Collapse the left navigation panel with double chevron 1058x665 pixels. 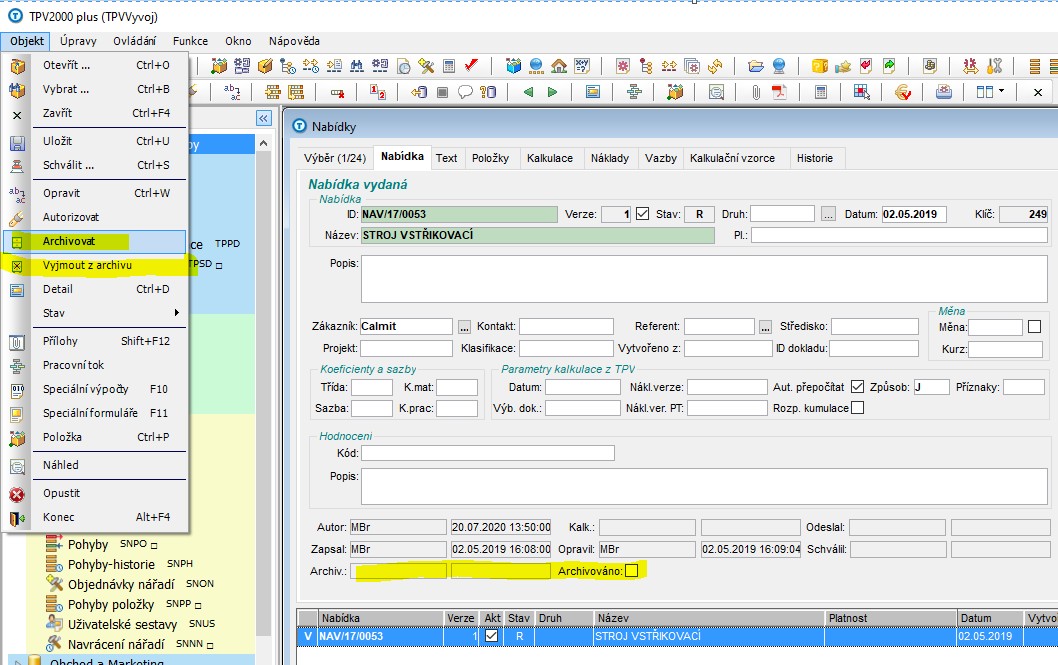click(x=264, y=119)
